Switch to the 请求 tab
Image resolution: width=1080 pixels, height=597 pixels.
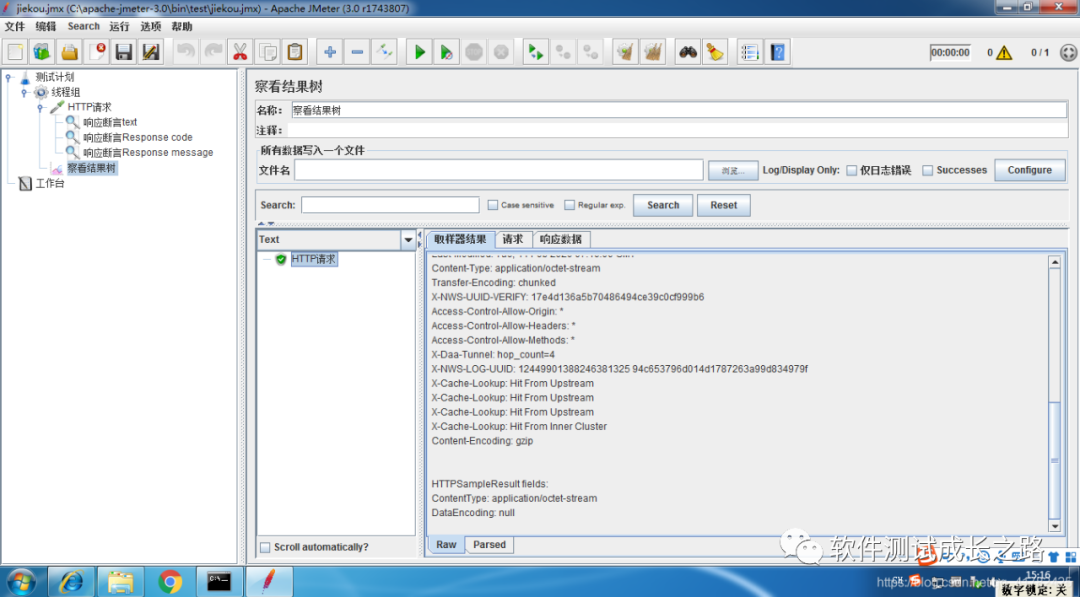pos(513,239)
